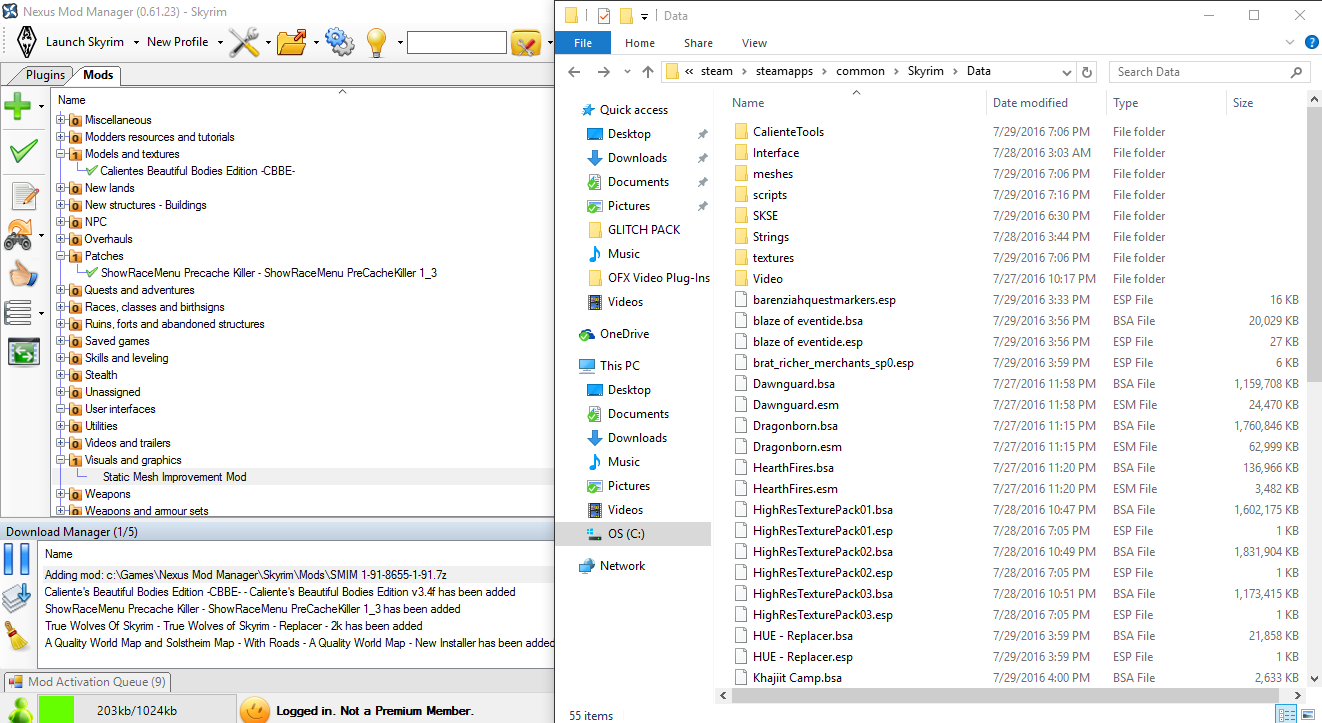Click the Launch Skyrim button
This screenshot has height=723, width=1322.
click(85, 42)
